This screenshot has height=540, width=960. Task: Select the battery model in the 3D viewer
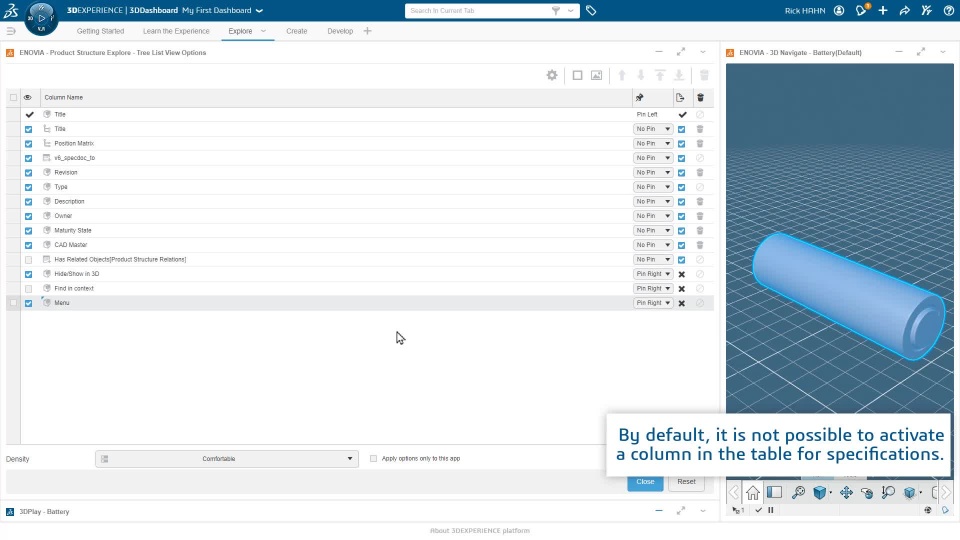(848, 296)
